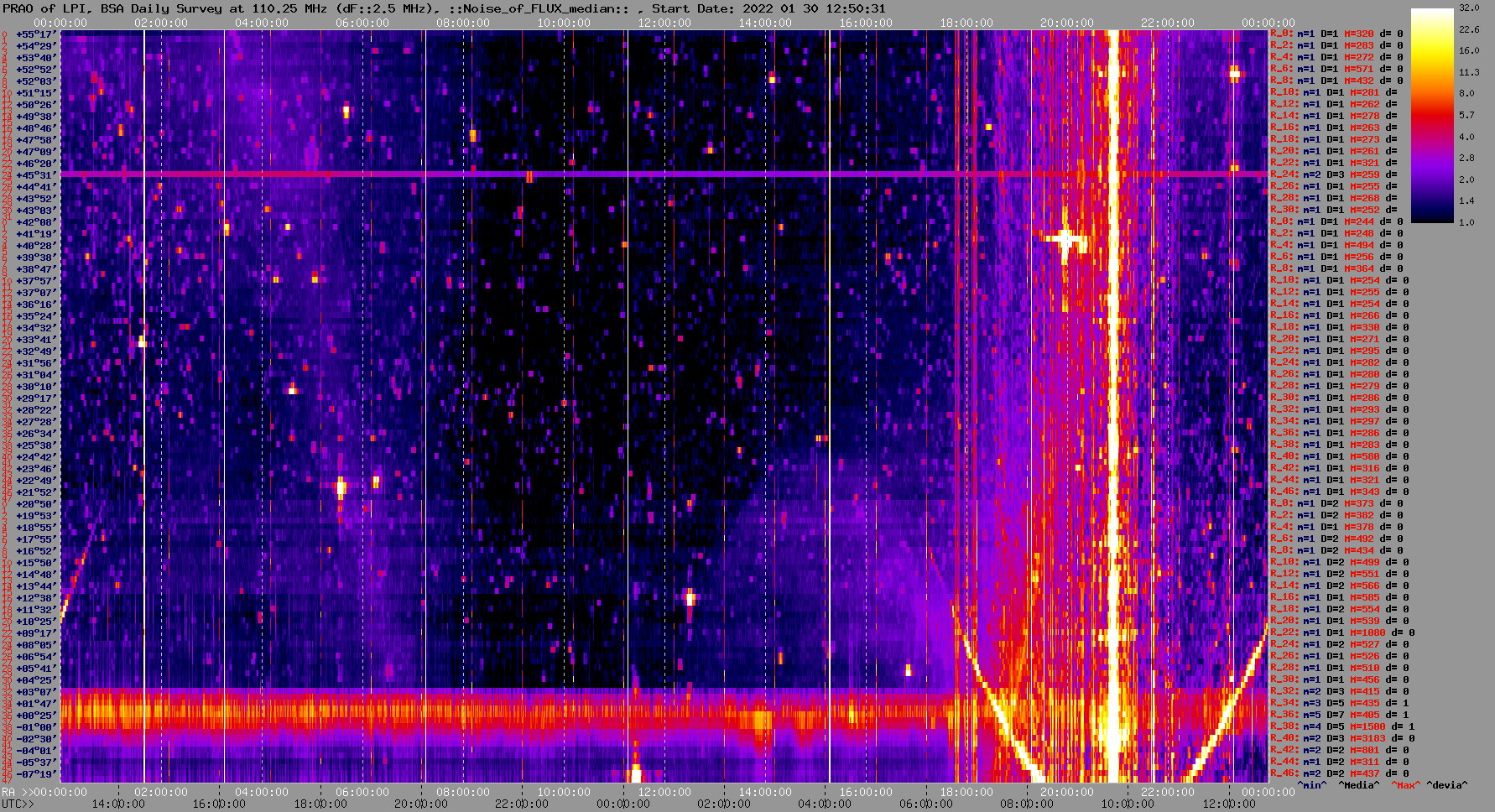Click the 11.3 color scale value
The width and height of the screenshot is (1495, 812).
(x=1469, y=72)
